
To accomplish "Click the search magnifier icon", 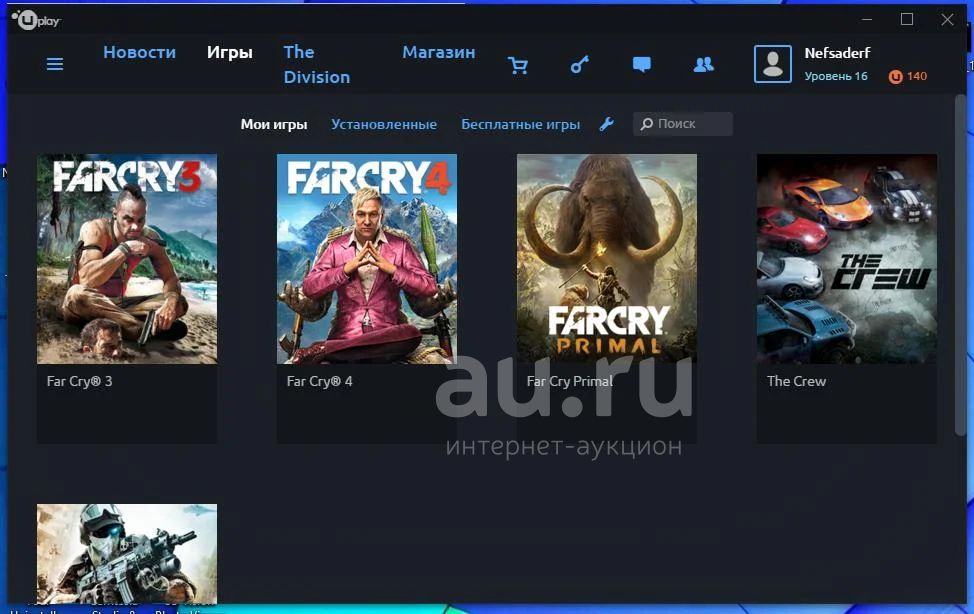I will point(647,124).
